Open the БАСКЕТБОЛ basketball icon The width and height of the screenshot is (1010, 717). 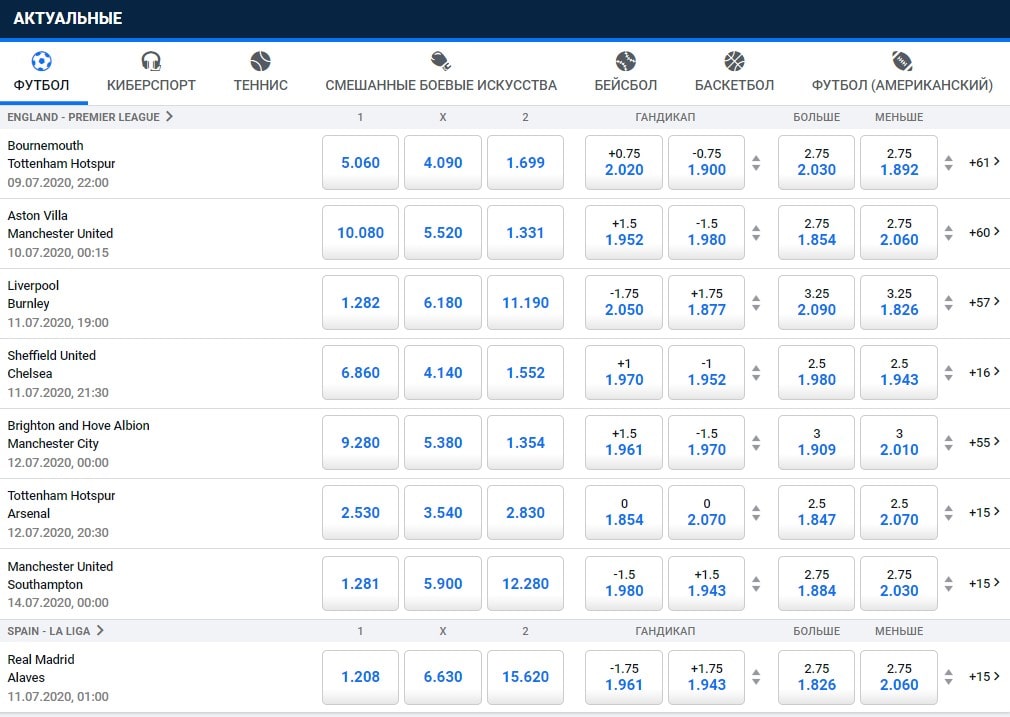coord(734,61)
